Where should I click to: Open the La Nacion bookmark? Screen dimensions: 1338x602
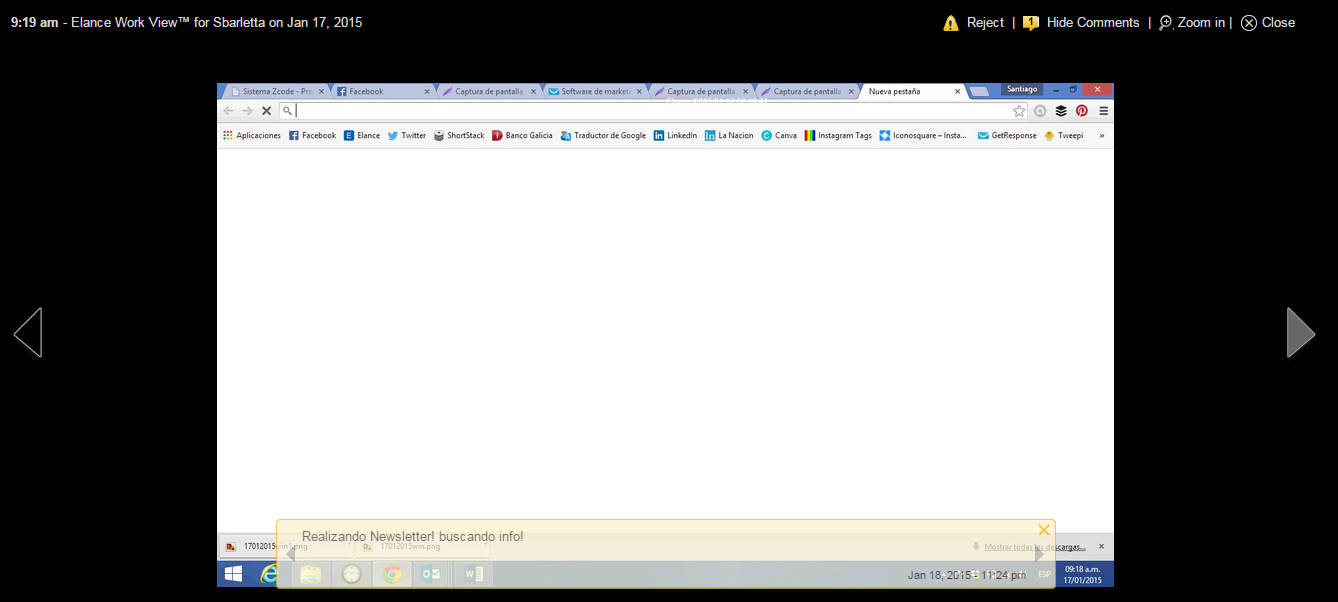(x=729, y=135)
